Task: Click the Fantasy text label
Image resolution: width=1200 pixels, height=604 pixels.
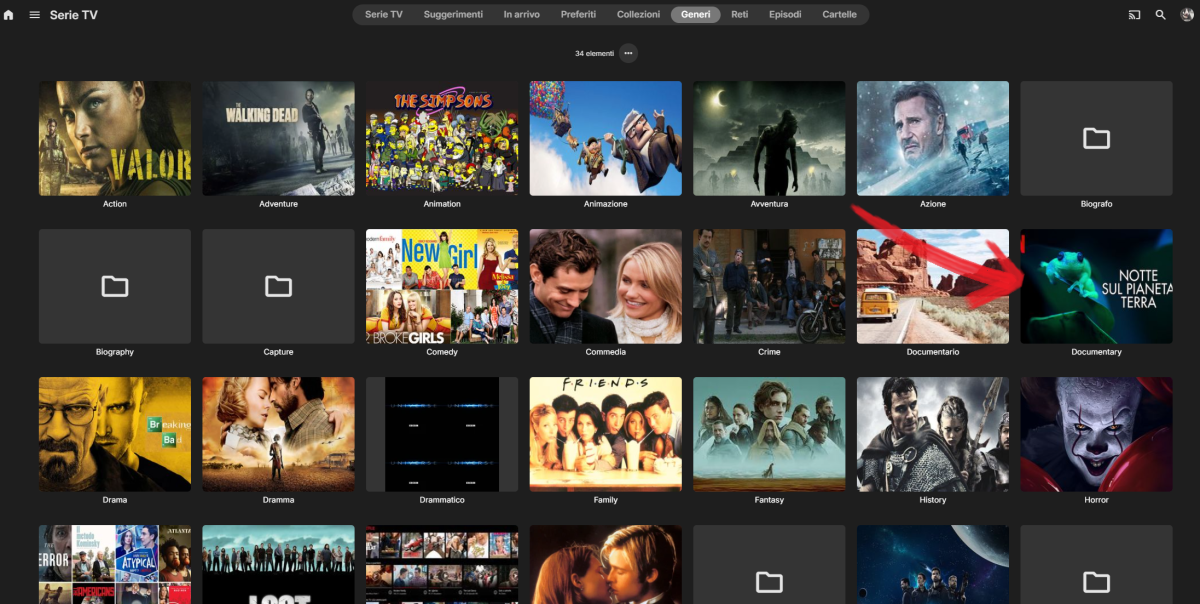Action: (x=769, y=500)
